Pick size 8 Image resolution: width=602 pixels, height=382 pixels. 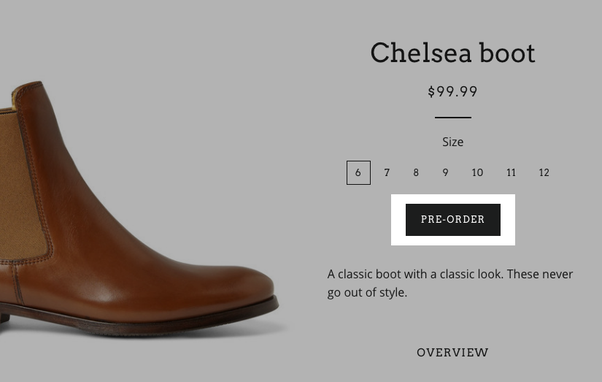point(416,173)
